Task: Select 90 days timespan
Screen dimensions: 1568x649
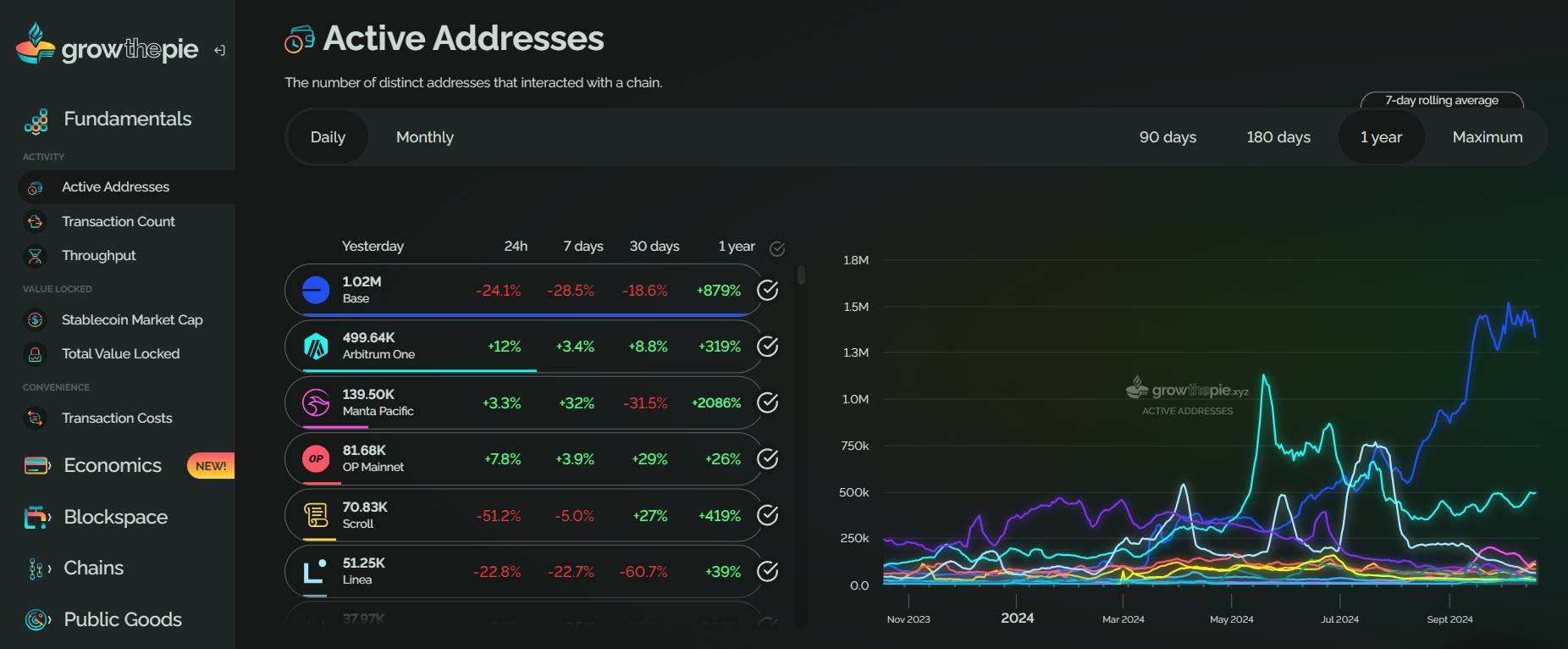Action: (1168, 137)
